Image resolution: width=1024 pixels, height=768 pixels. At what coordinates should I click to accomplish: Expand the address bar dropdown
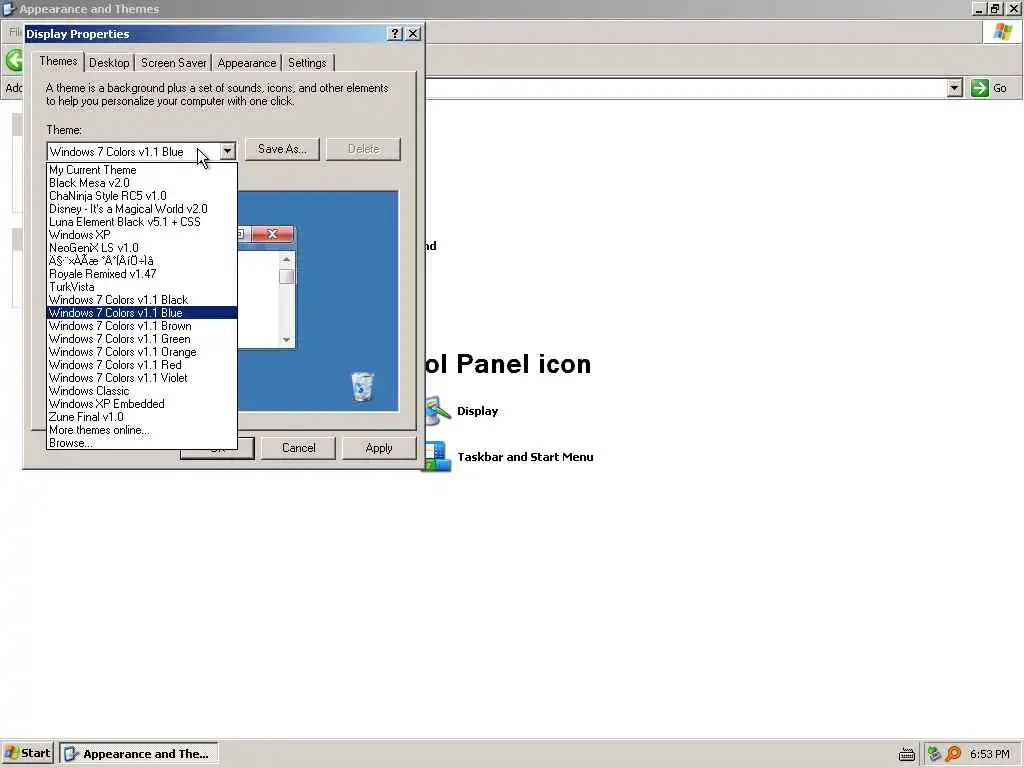coord(954,88)
